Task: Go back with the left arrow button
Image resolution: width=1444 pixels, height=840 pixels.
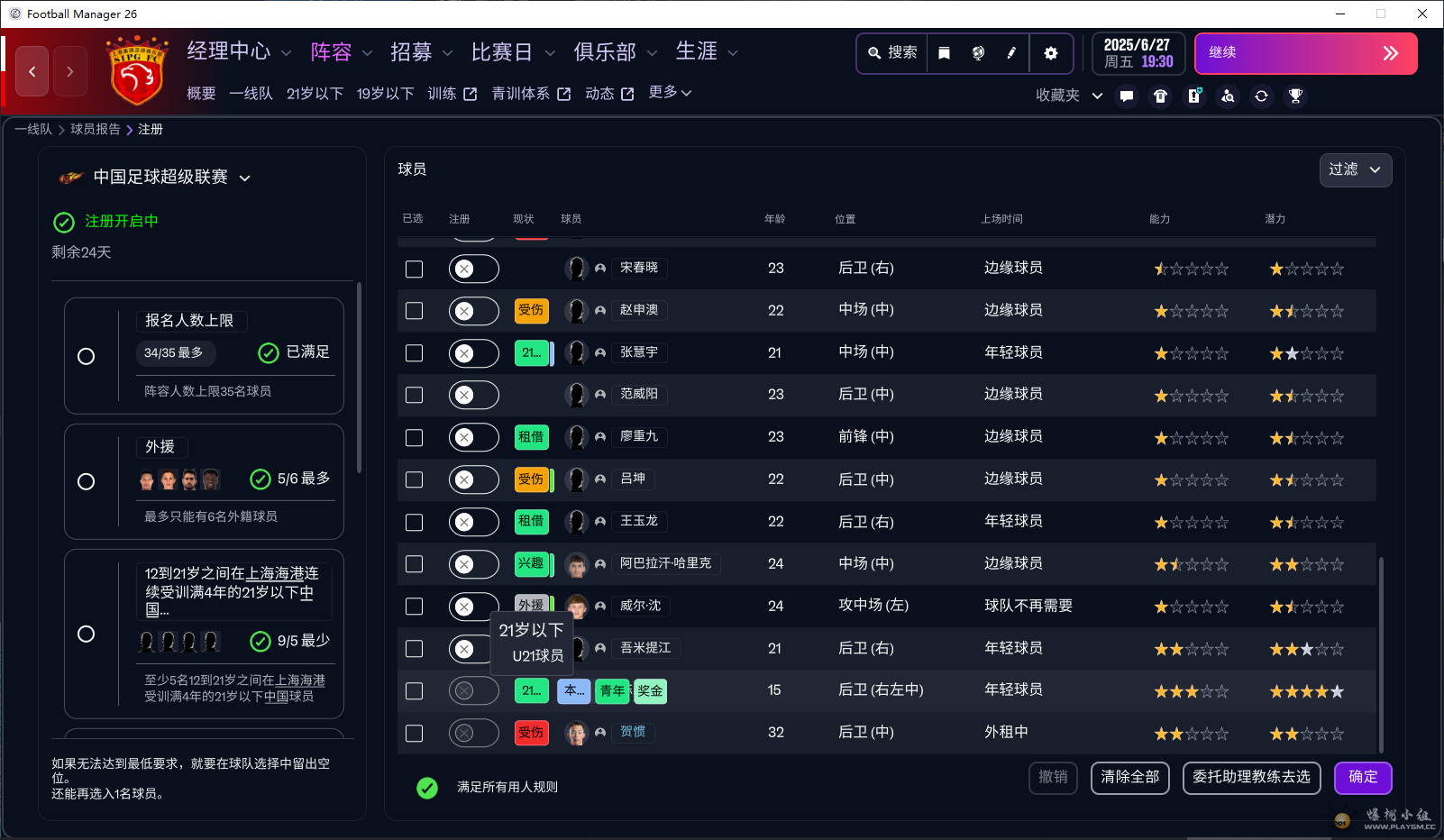Action: click(x=32, y=71)
